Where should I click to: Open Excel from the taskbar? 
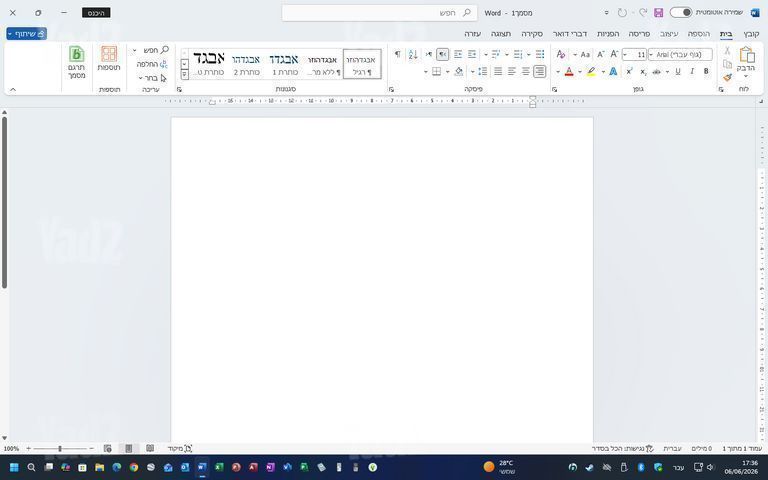coord(219,467)
